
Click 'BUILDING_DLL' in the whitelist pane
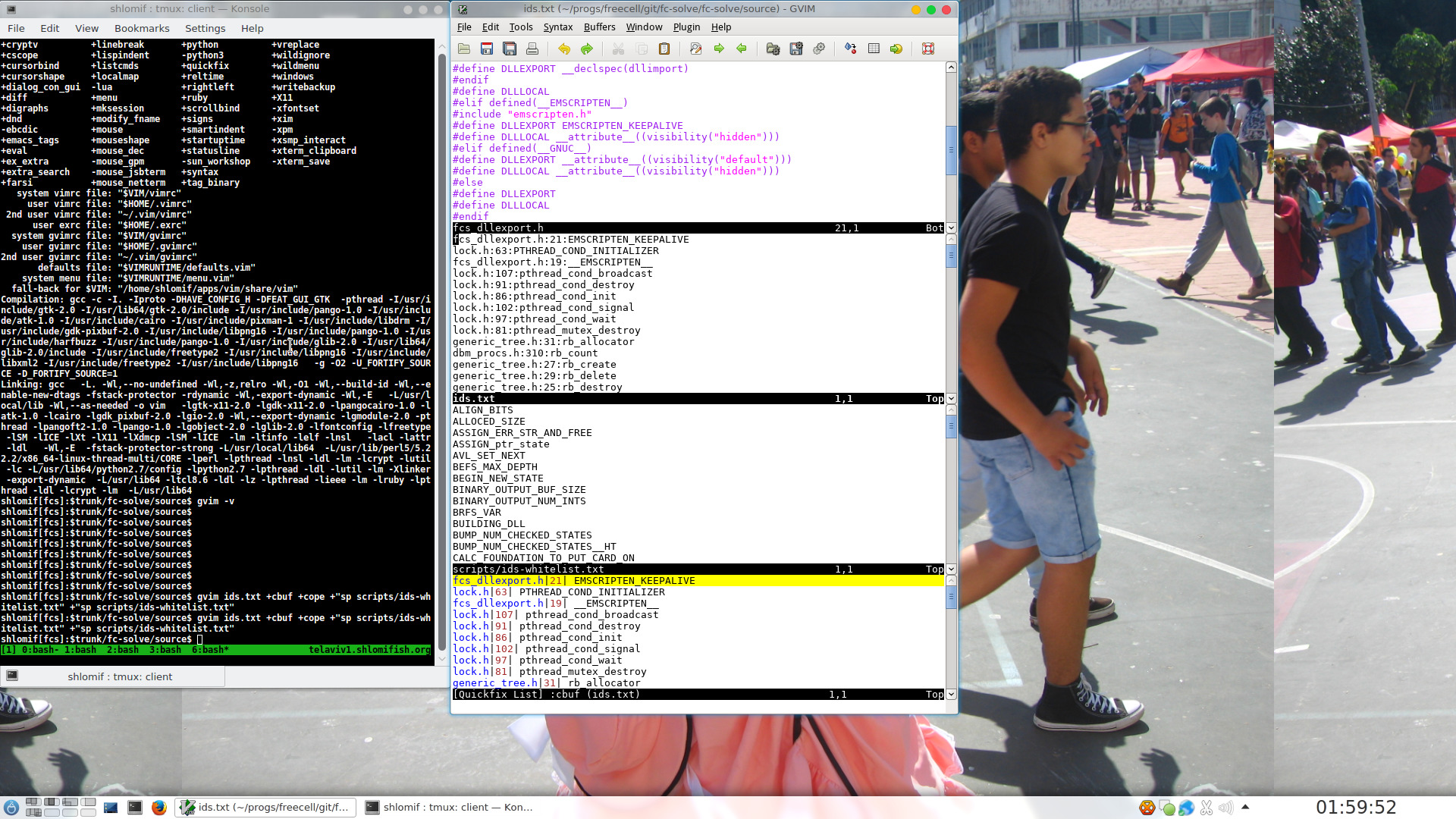point(489,524)
